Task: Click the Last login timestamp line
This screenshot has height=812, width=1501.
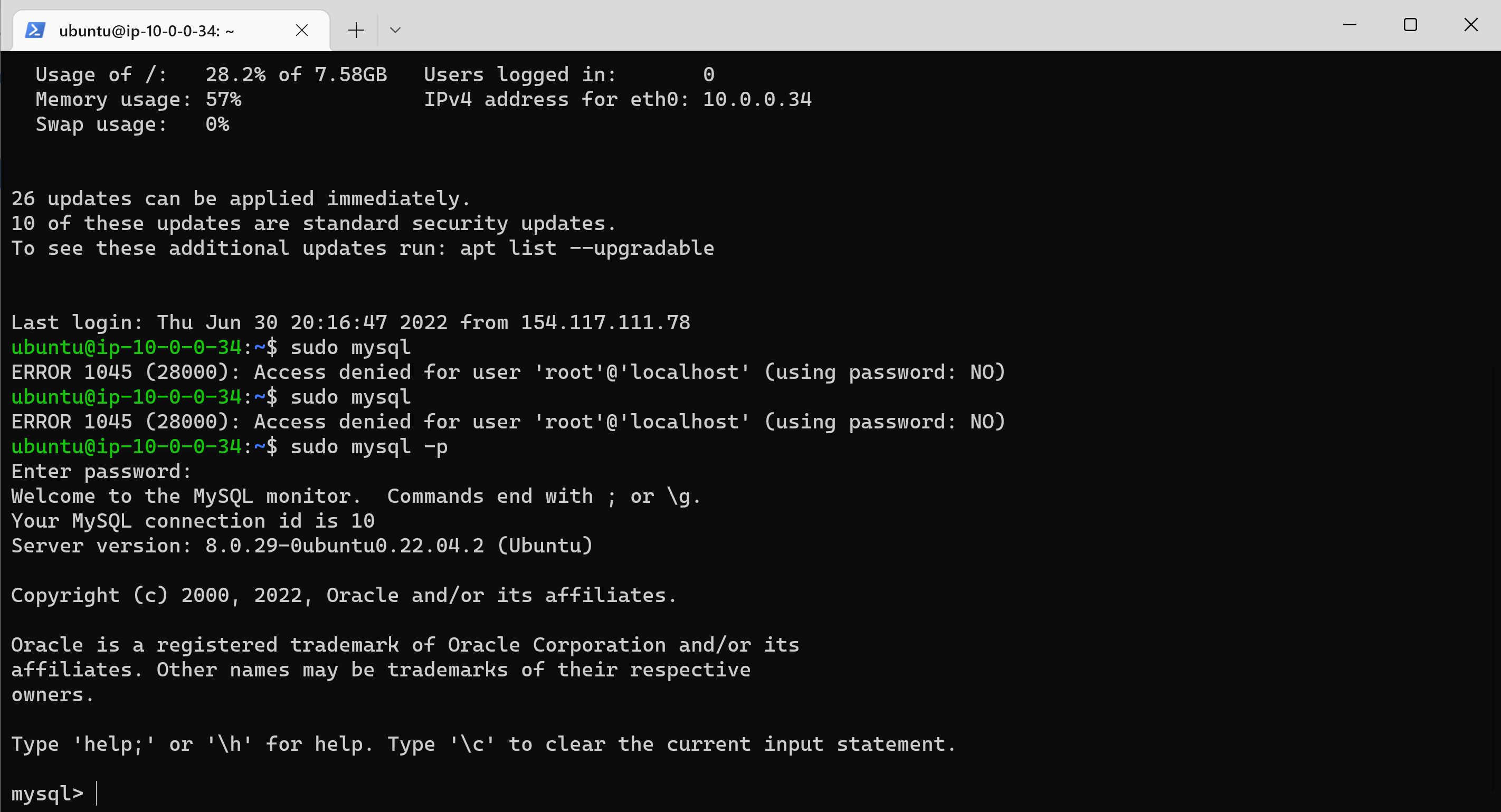Action: [x=349, y=321]
